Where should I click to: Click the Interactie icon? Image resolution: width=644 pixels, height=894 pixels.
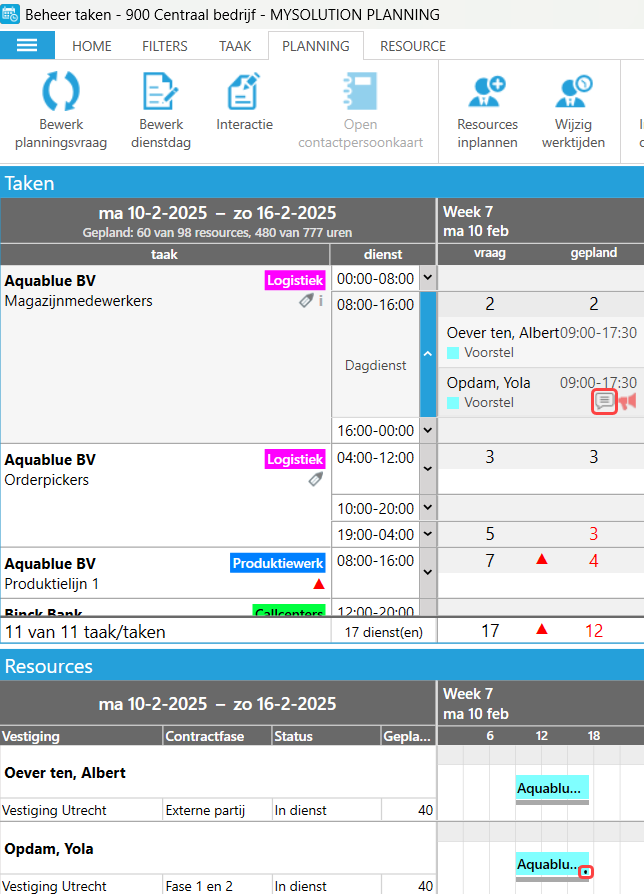click(244, 92)
